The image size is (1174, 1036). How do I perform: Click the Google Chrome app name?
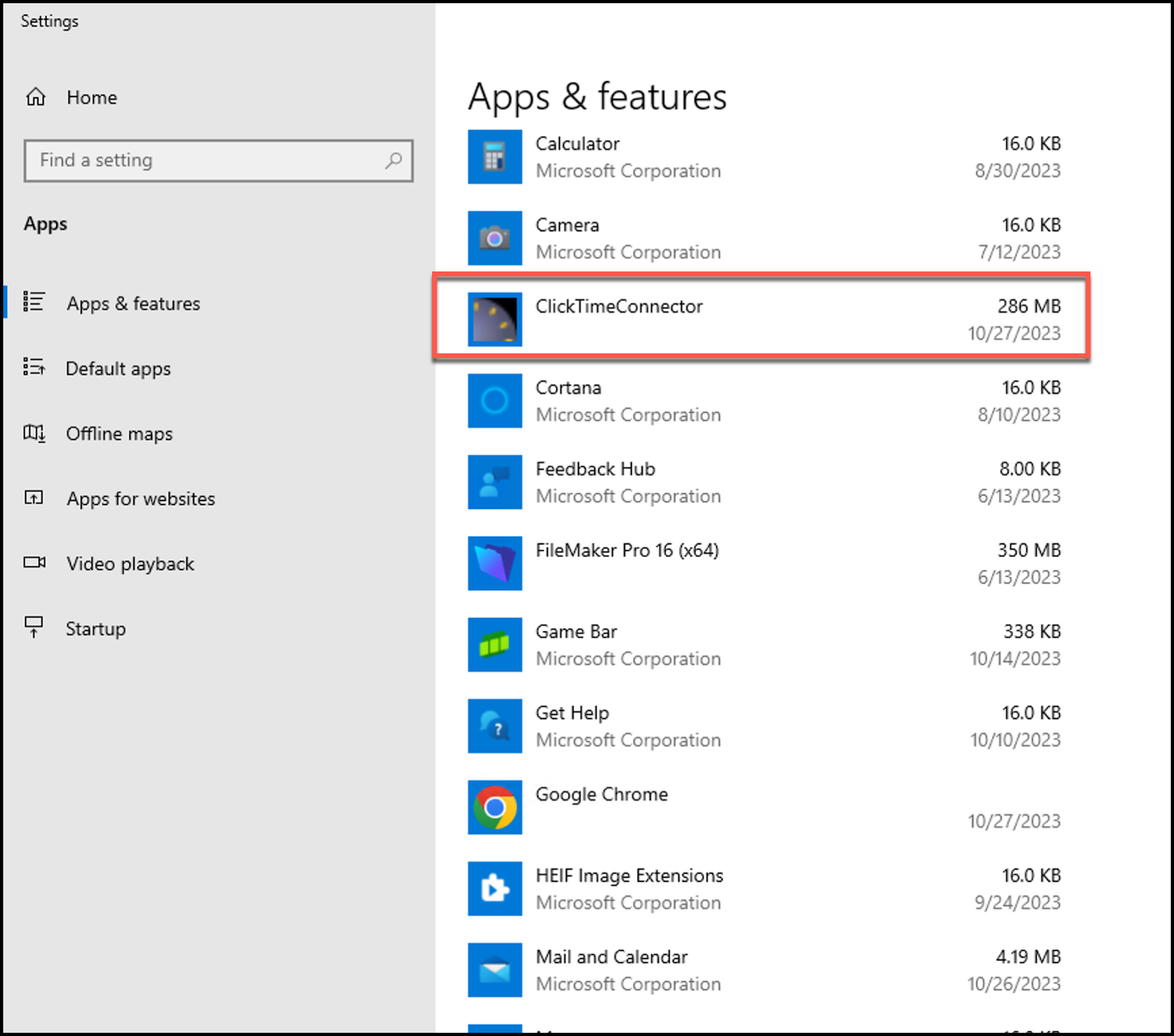click(x=602, y=794)
